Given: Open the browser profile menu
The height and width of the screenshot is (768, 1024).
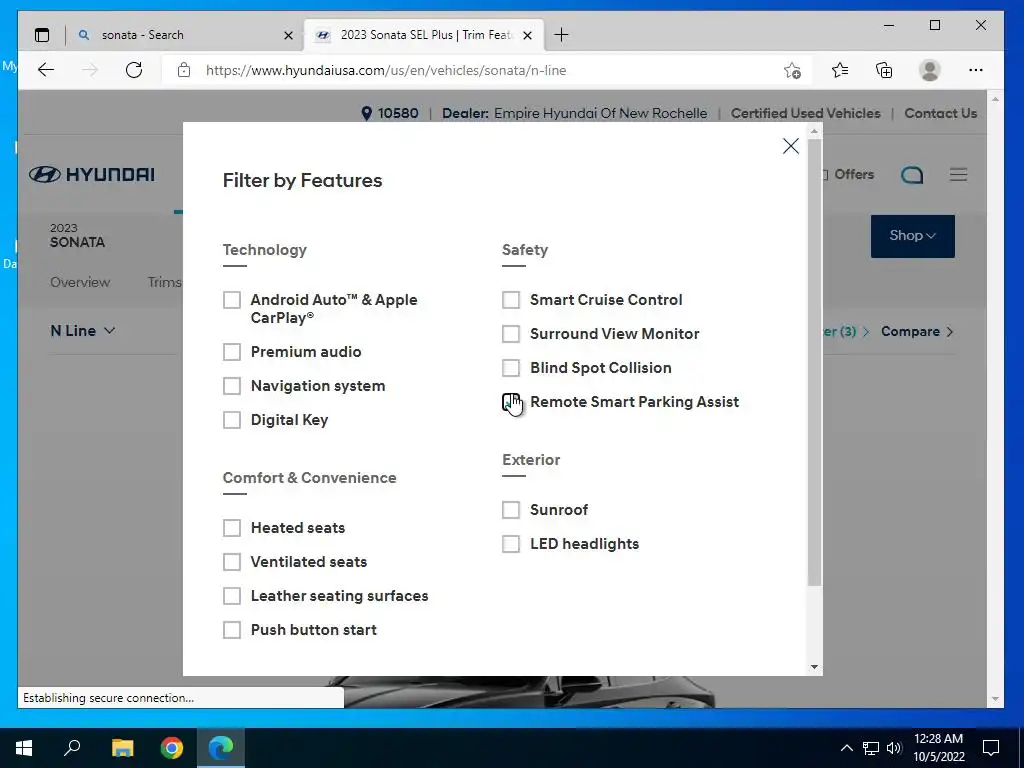Looking at the screenshot, I should coord(929,70).
